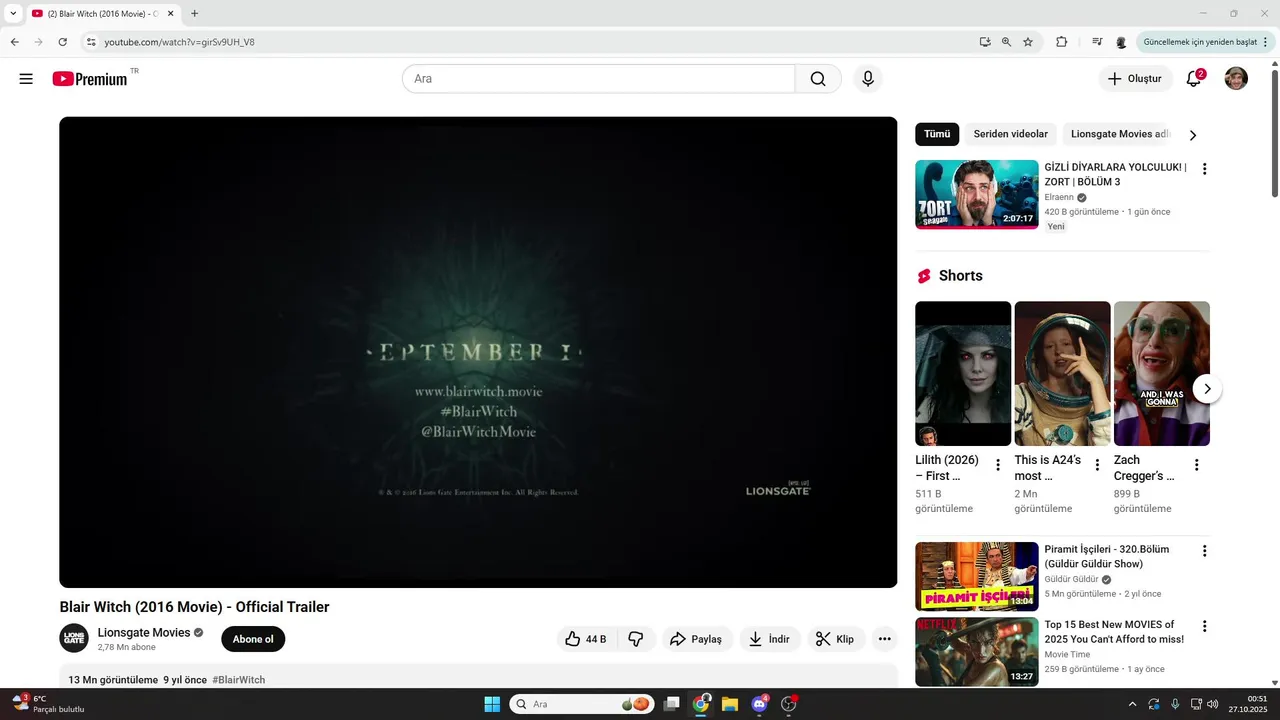
Task: Open YouTube notifications bell
Action: click(1194, 79)
